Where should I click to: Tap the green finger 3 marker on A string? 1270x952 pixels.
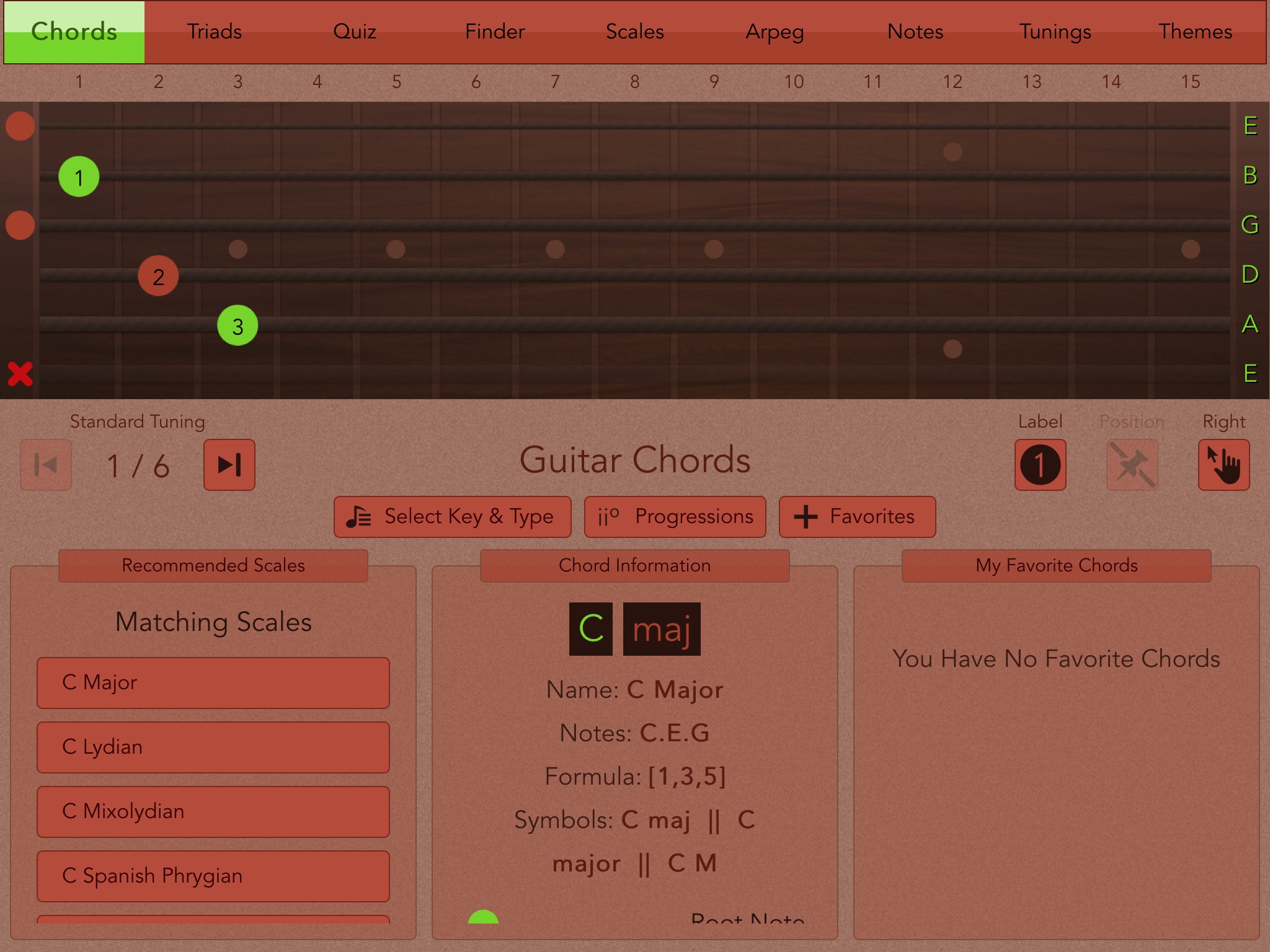pos(238,325)
